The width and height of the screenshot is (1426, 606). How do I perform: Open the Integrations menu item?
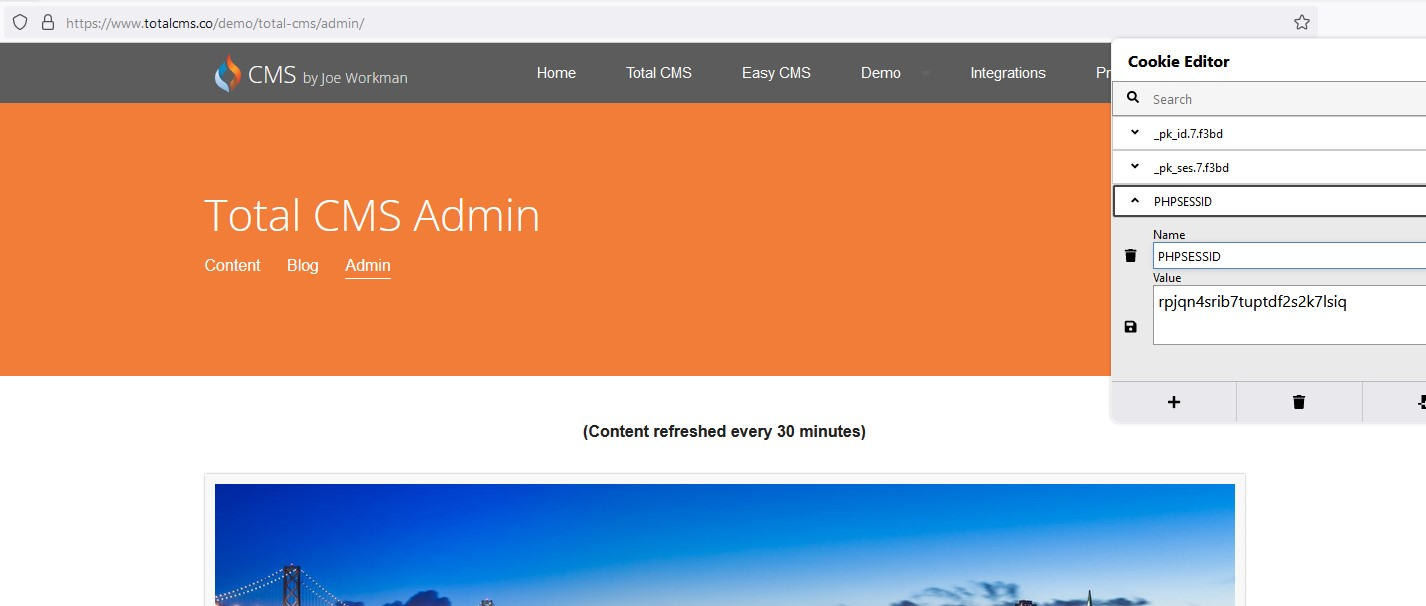[1008, 73]
